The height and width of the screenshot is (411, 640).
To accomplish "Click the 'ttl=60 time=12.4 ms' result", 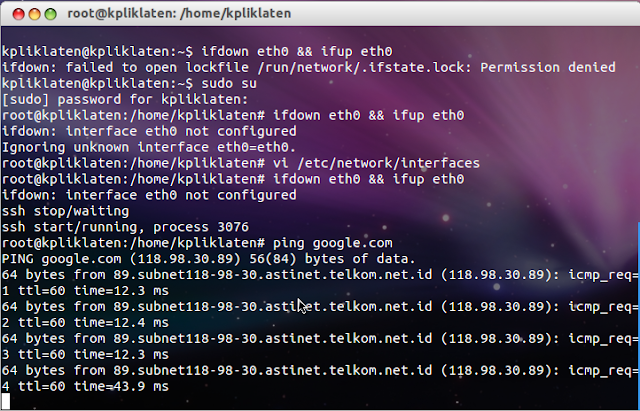I will [93, 323].
